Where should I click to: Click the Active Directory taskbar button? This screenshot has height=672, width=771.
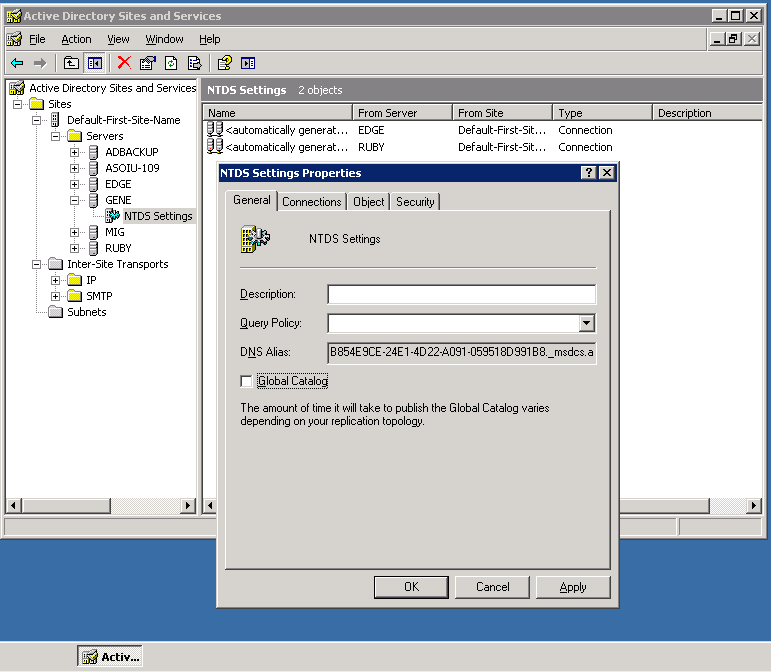110,657
